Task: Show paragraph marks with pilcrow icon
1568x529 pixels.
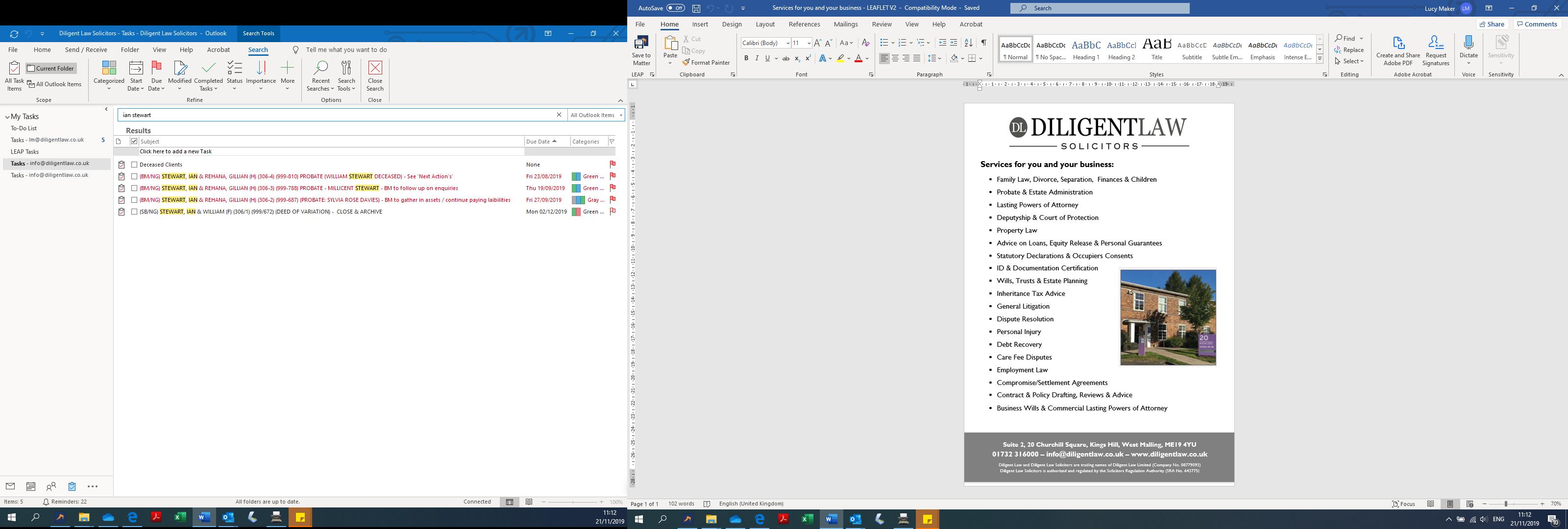Action: tap(983, 43)
